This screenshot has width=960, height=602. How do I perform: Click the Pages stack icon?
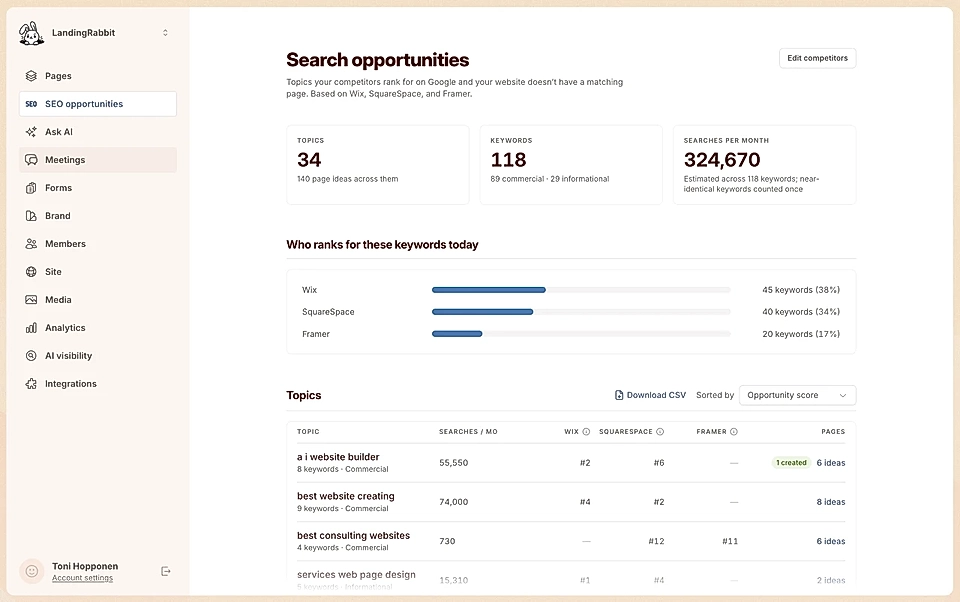31,76
